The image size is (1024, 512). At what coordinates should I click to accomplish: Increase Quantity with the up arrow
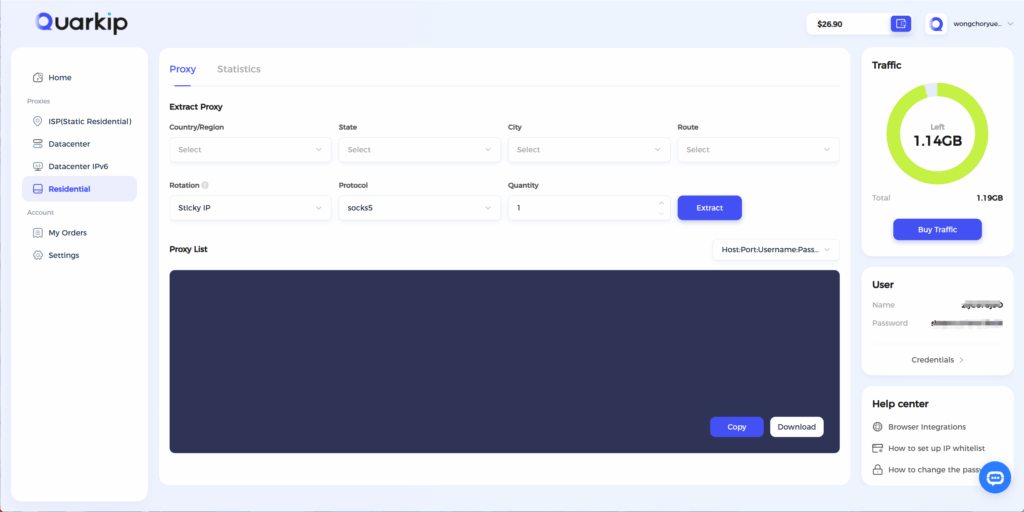coord(661,203)
